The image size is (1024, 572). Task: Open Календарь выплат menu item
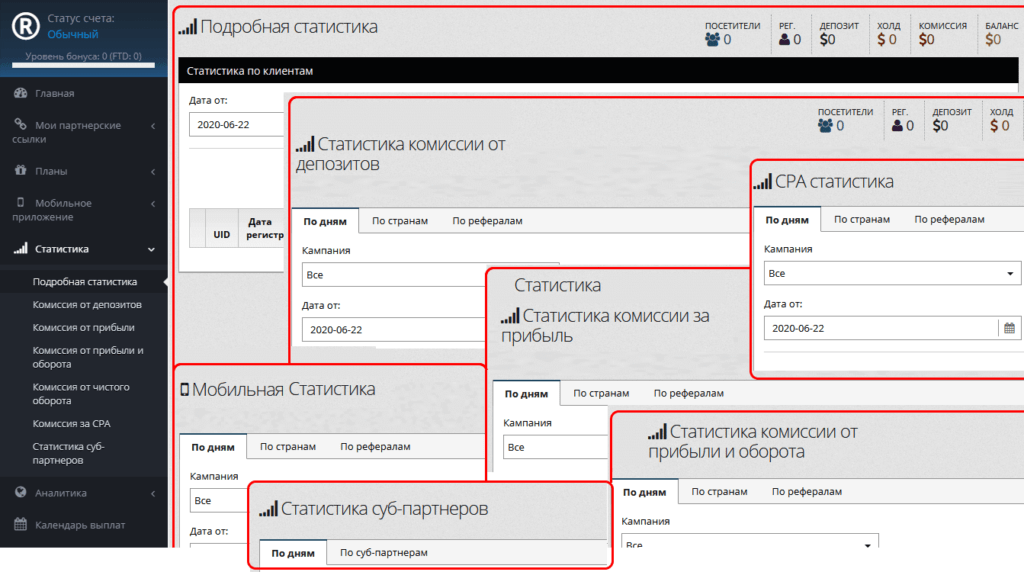point(80,525)
